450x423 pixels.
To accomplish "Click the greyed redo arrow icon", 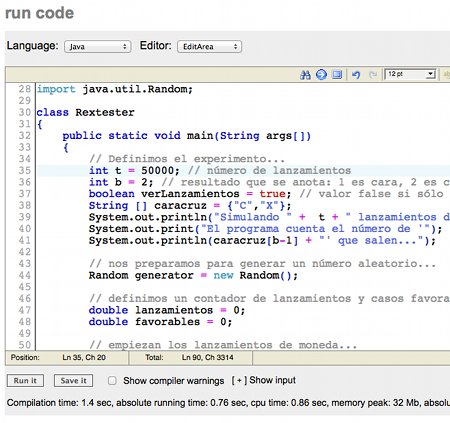I will 373,75.
